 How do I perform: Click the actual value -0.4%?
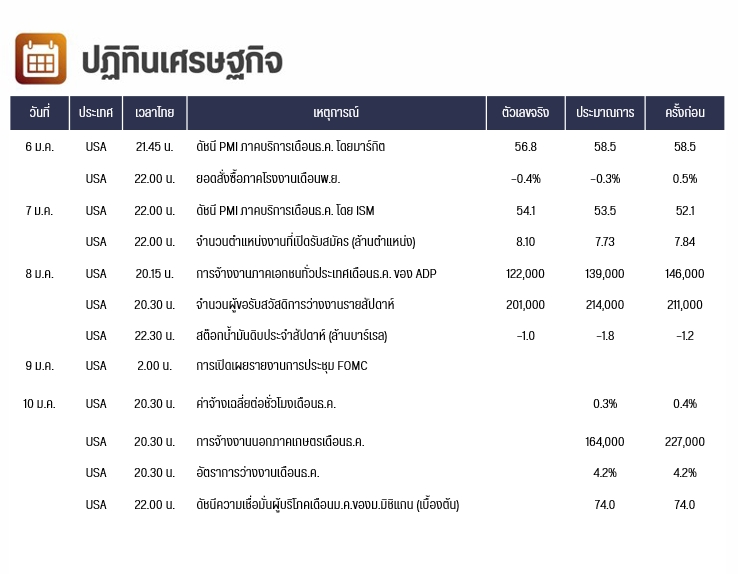coord(525,179)
